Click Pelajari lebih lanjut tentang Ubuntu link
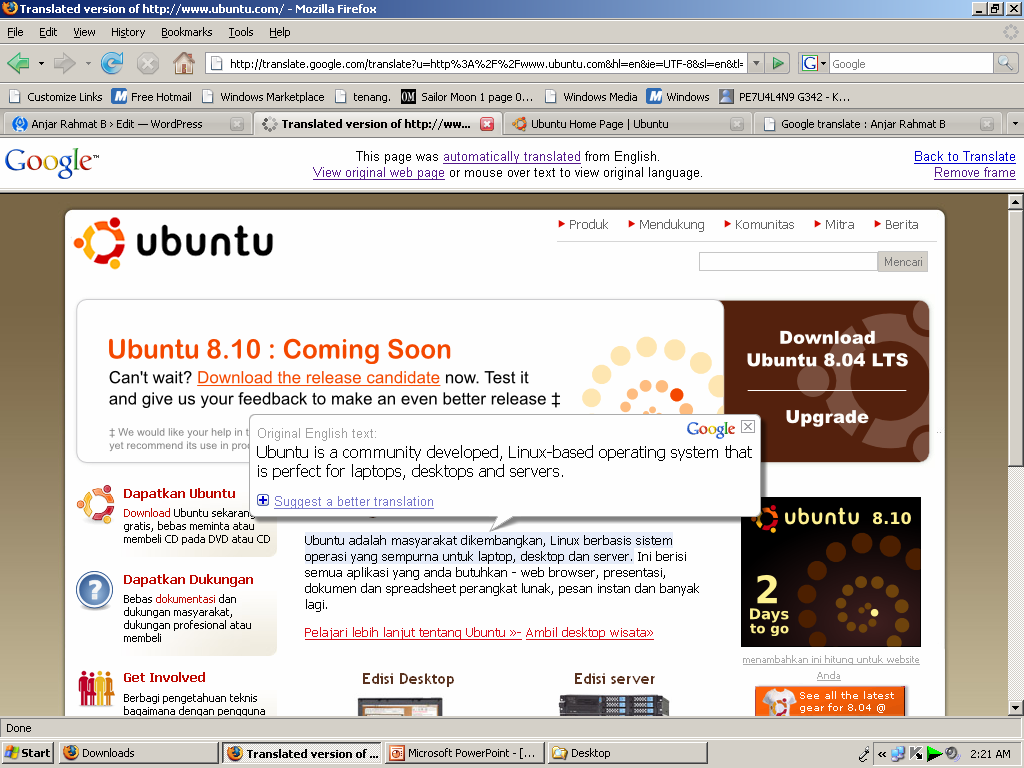 (413, 632)
